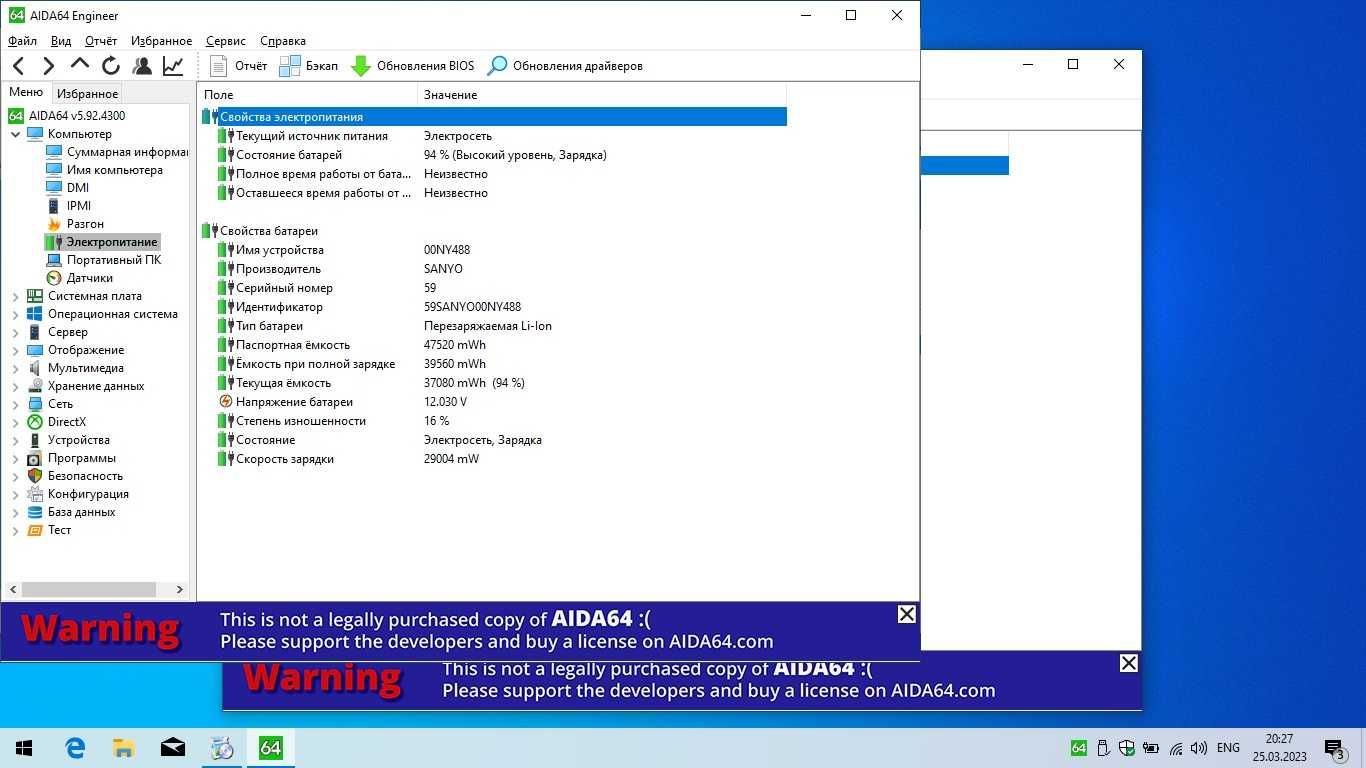Expand the Мультимедиа tree node

point(16,368)
